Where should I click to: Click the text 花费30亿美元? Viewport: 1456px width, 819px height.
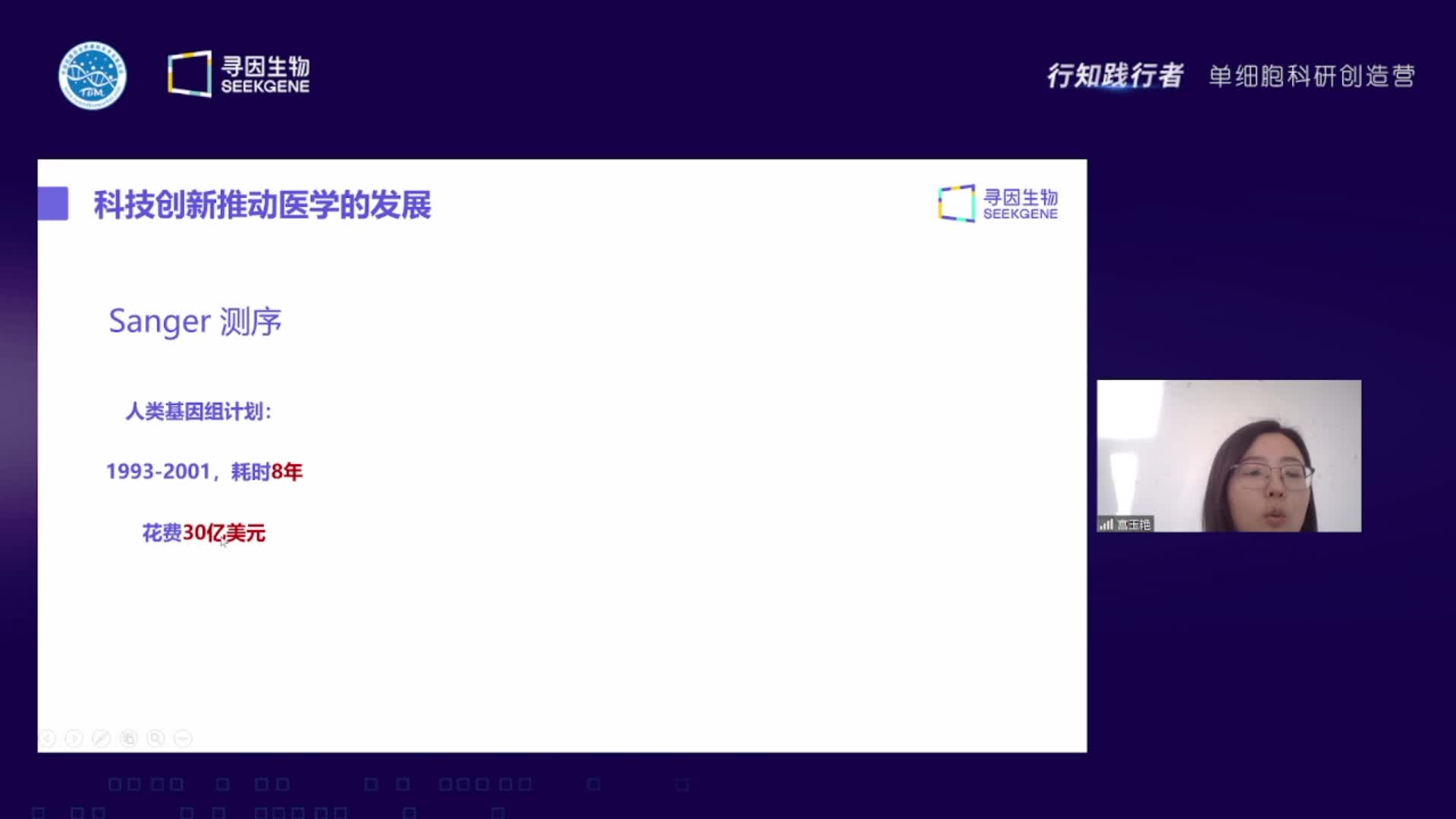click(x=204, y=533)
